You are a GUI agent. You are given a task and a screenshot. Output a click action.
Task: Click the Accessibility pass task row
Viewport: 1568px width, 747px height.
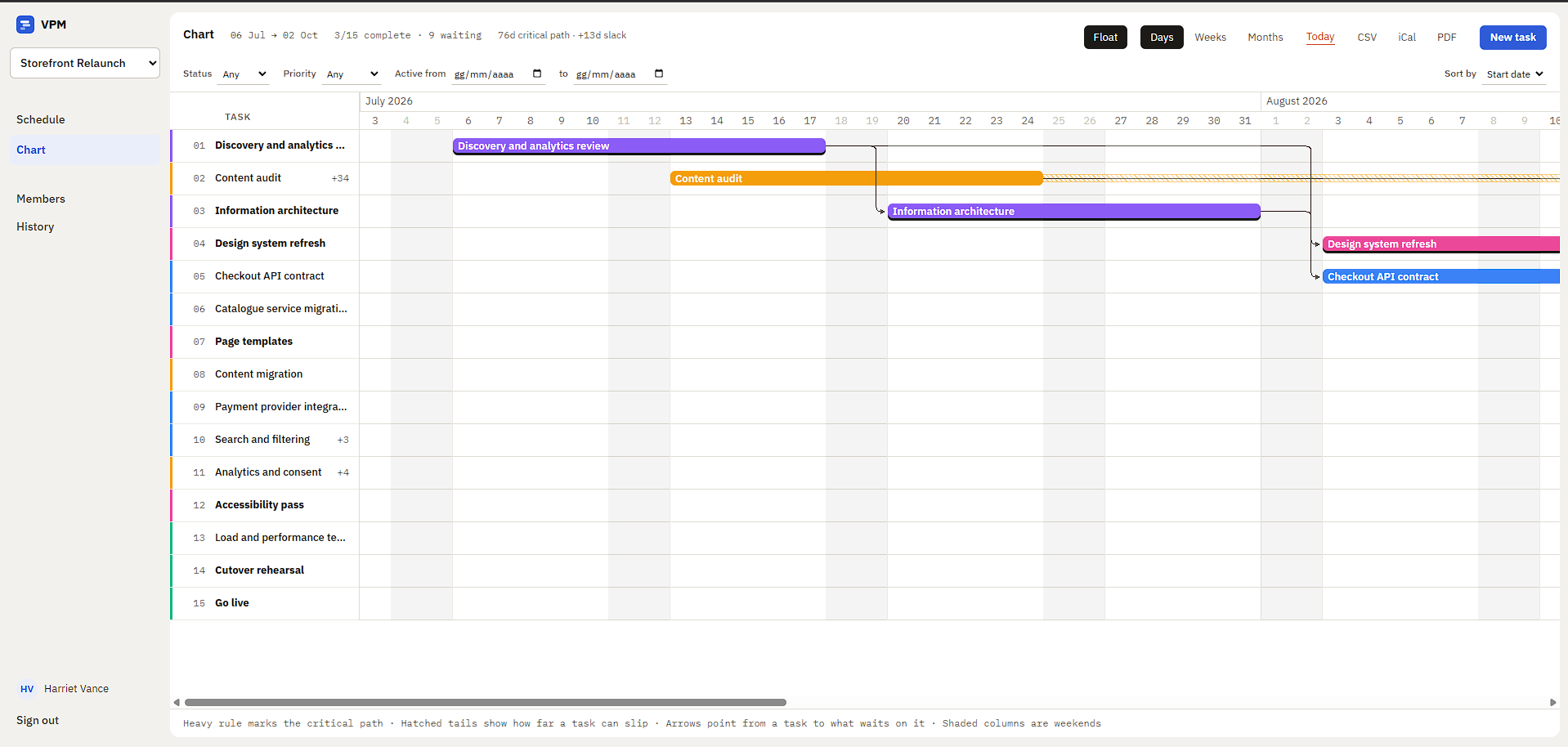click(266, 505)
